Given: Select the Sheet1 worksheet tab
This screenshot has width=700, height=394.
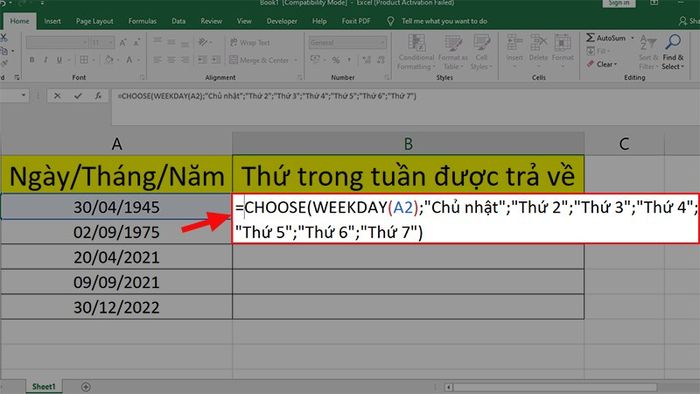Looking at the screenshot, I should [43, 386].
